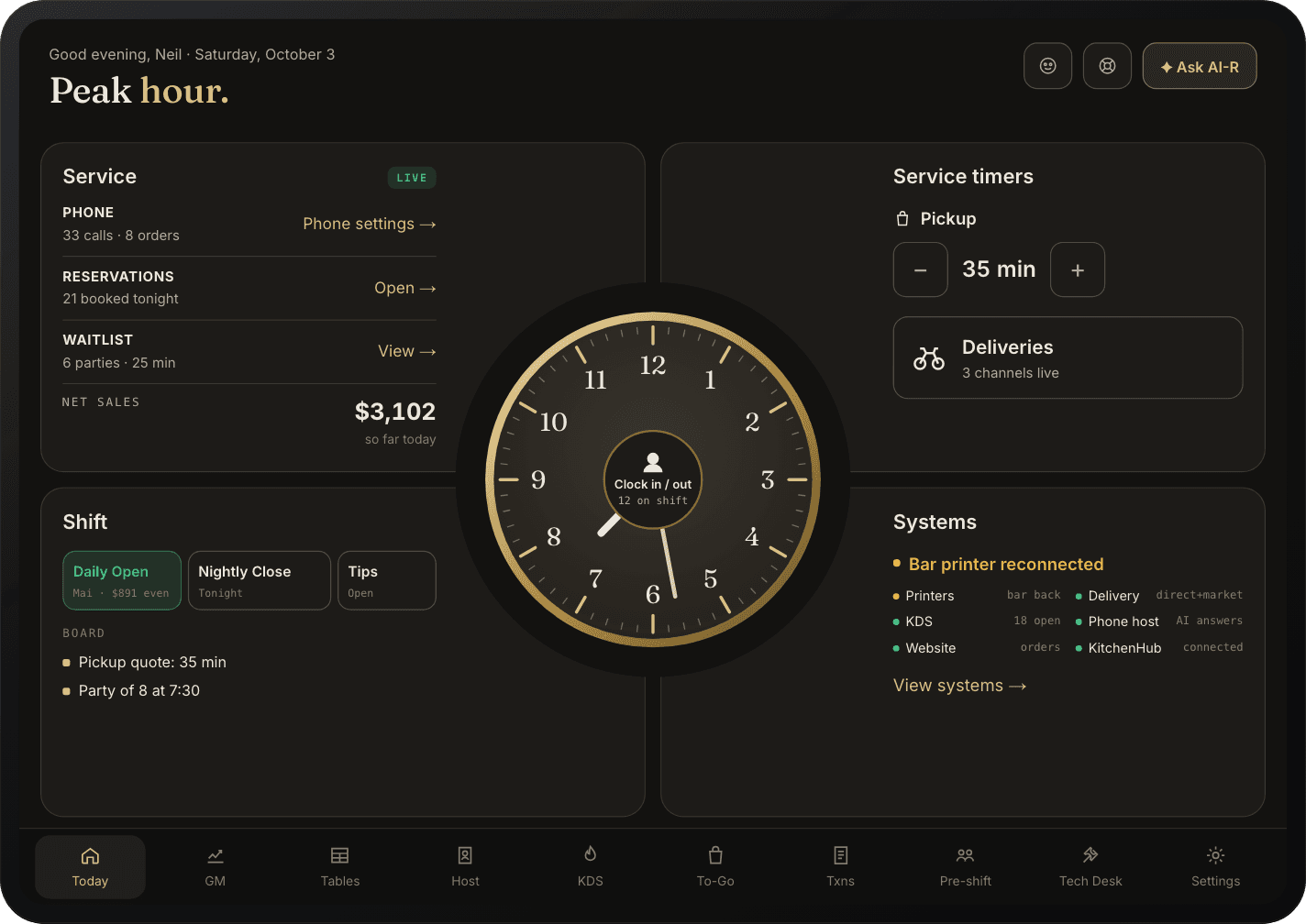Viewport: 1306px width, 924px height.
Task: Select the Website system row
Action: [x=977, y=648]
